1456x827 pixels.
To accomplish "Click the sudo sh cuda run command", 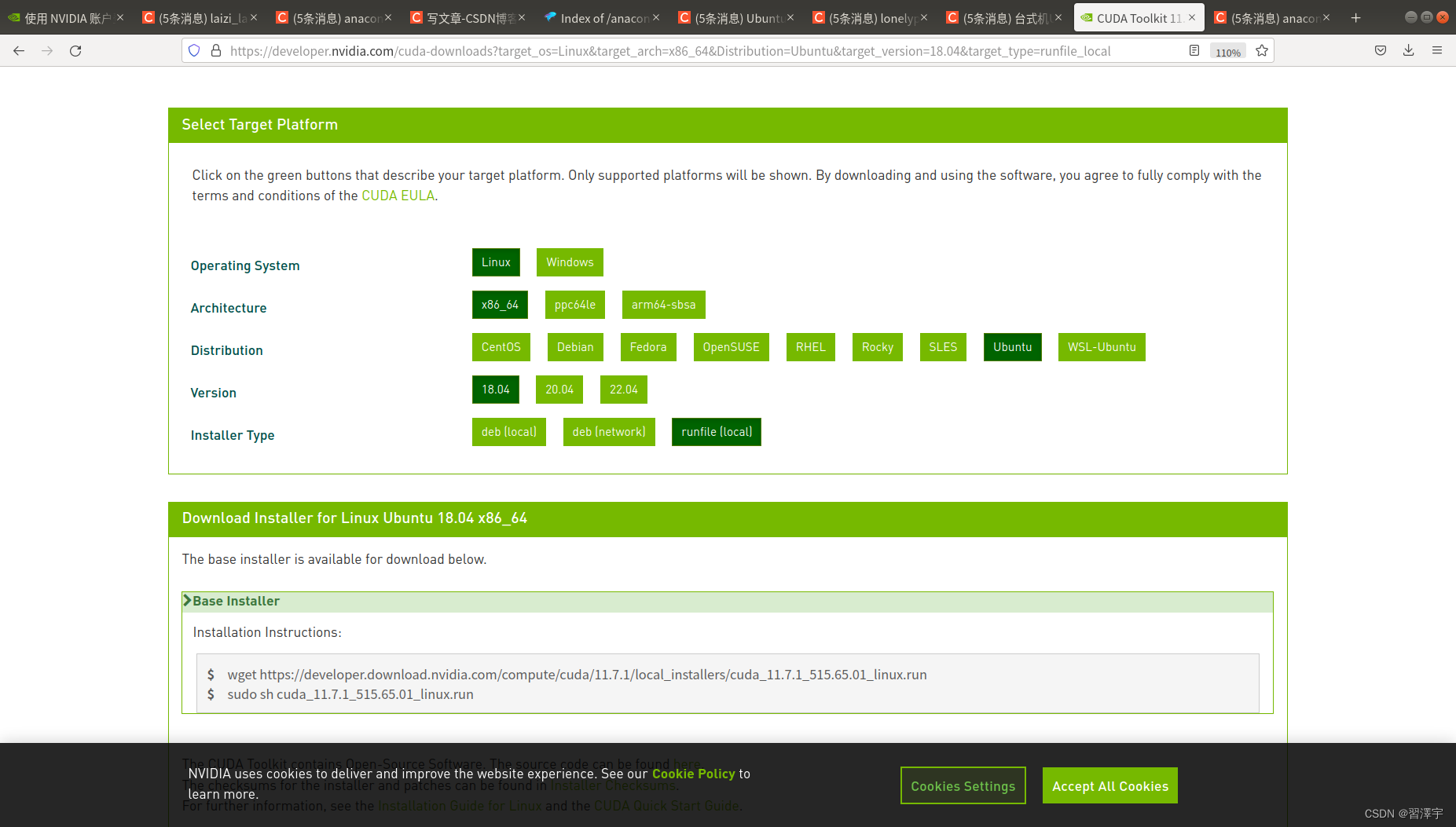I will click(x=350, y=694).
